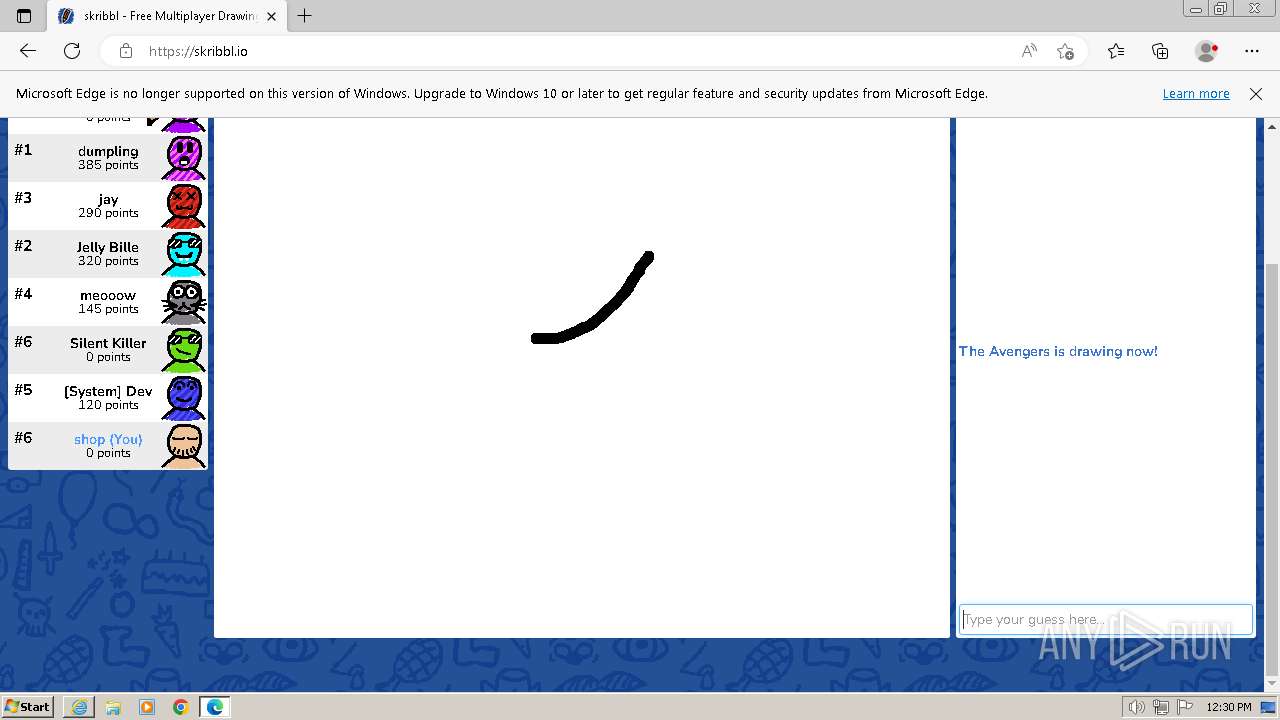Screen dimensions: 1280x720
Task: Open tab actions menu
Action: click(x=24, y=16)
